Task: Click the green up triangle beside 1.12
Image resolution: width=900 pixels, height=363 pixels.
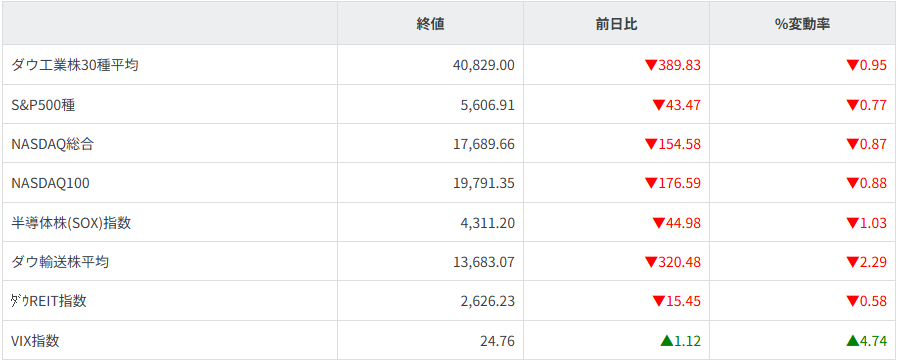Action: [666, 341]
